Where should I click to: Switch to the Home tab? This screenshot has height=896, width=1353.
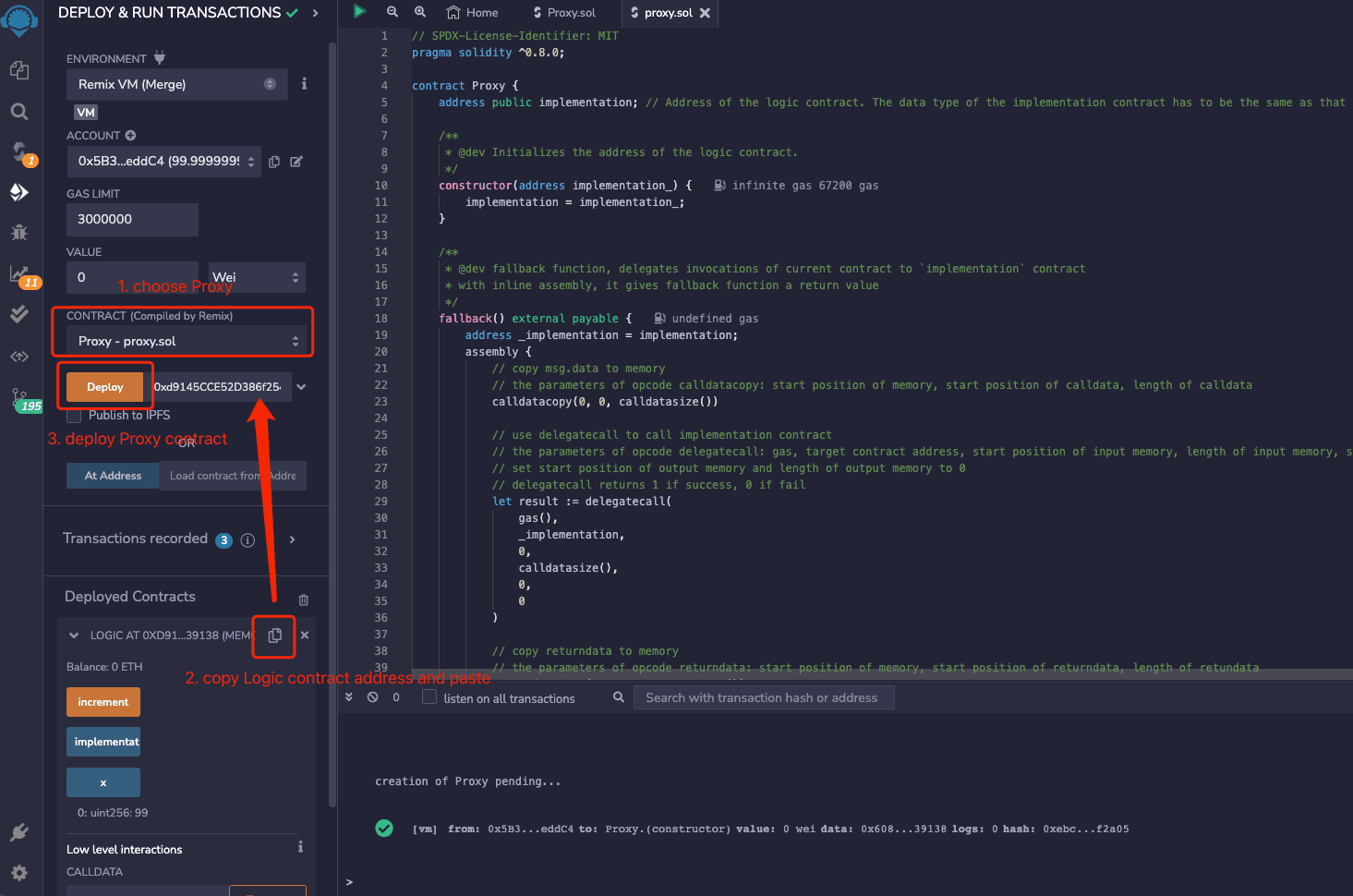pos(472,13)
